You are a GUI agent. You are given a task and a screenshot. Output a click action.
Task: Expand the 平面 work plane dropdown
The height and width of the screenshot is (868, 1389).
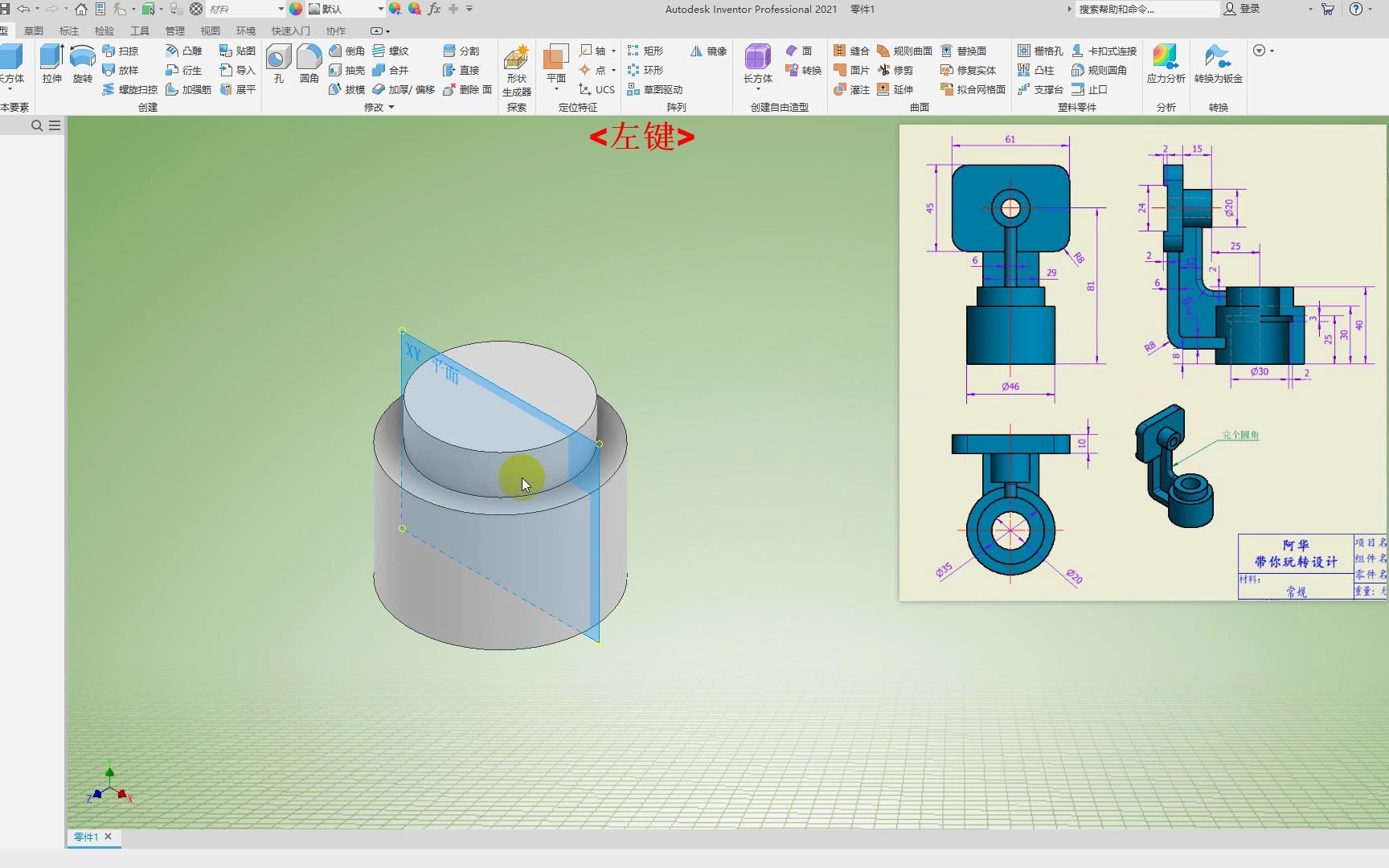[556, 89]
